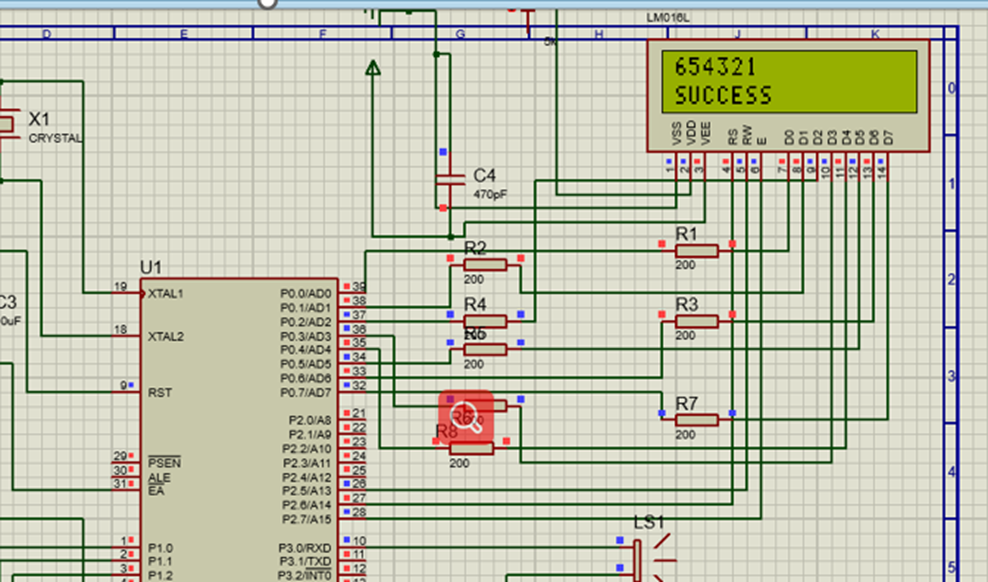Click the 'P1.1' pin label
988x582 pixels.
tap(160, 561)
